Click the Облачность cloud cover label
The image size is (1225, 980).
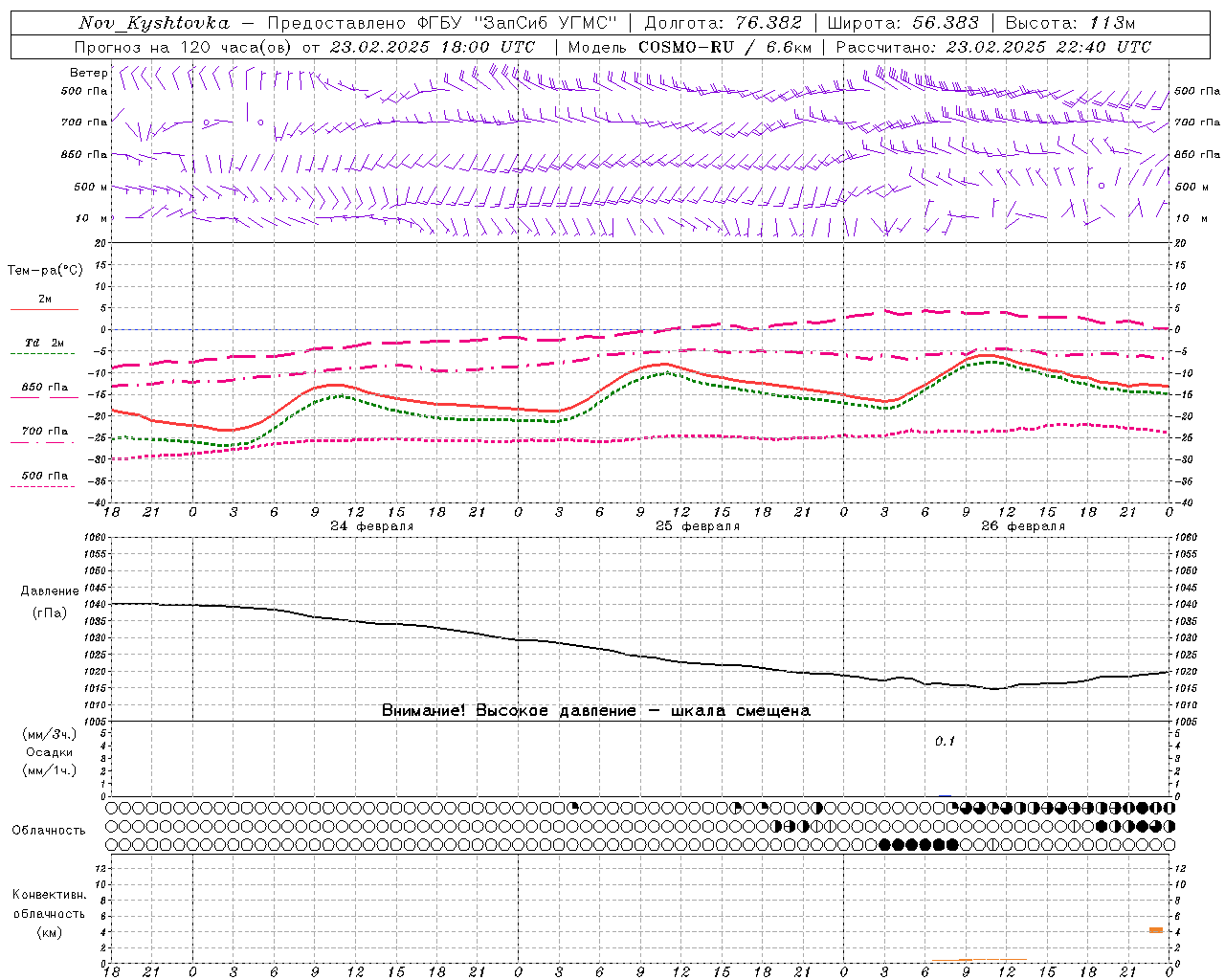pyautogui.click(x=48, y=831)
